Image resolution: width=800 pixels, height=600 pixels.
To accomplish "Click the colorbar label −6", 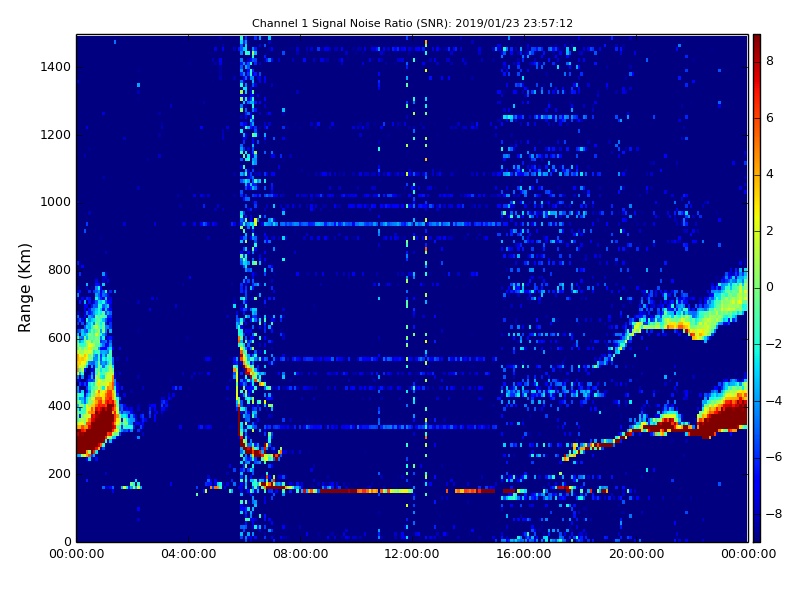I will click(773, 457).
